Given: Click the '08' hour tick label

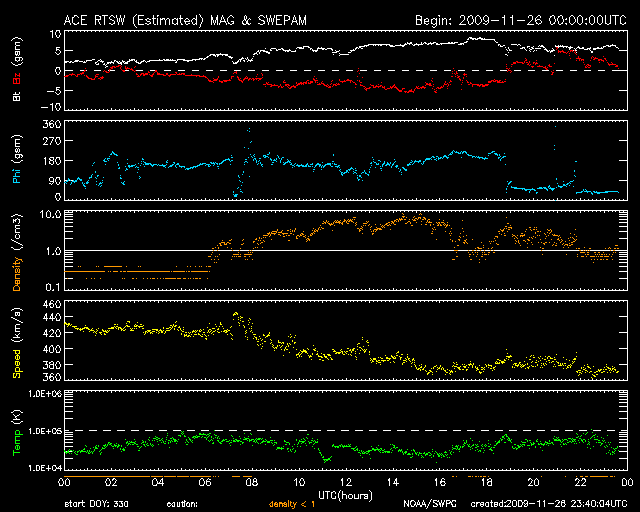Looking at the screenshot, I should (x=252, y=482).
